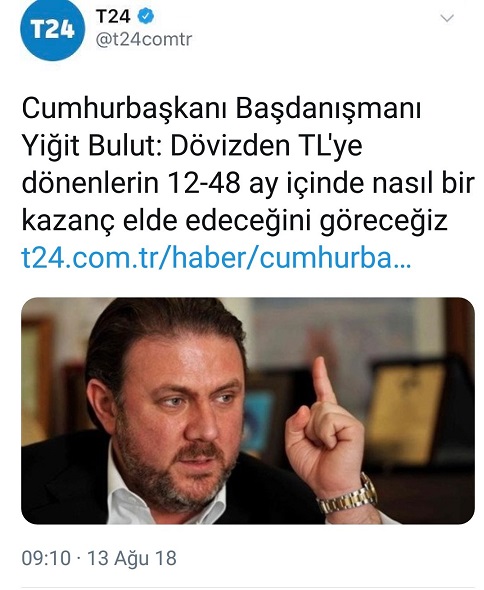Open the t24.com.tr/haber/cumhurba… link
The image size is (484, 590).
tap(216, 259)
